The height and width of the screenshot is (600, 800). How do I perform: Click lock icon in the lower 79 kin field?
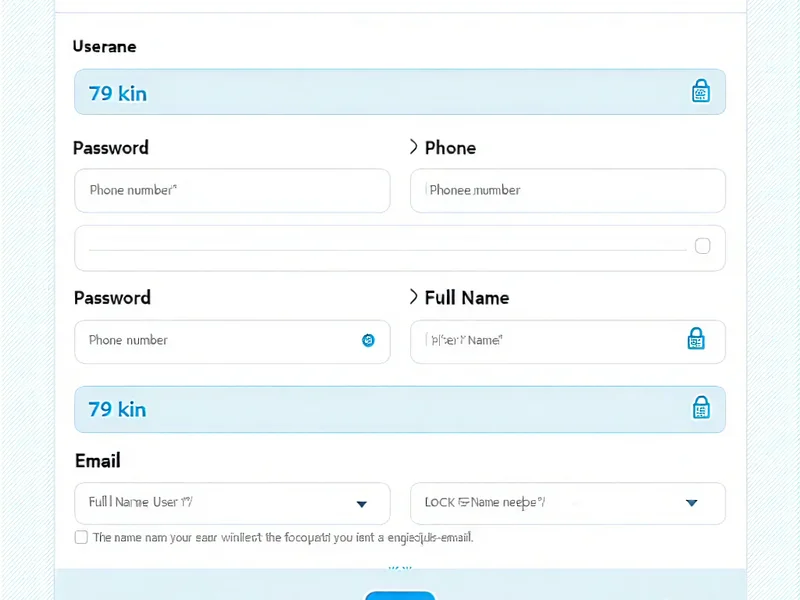(701, 408)
